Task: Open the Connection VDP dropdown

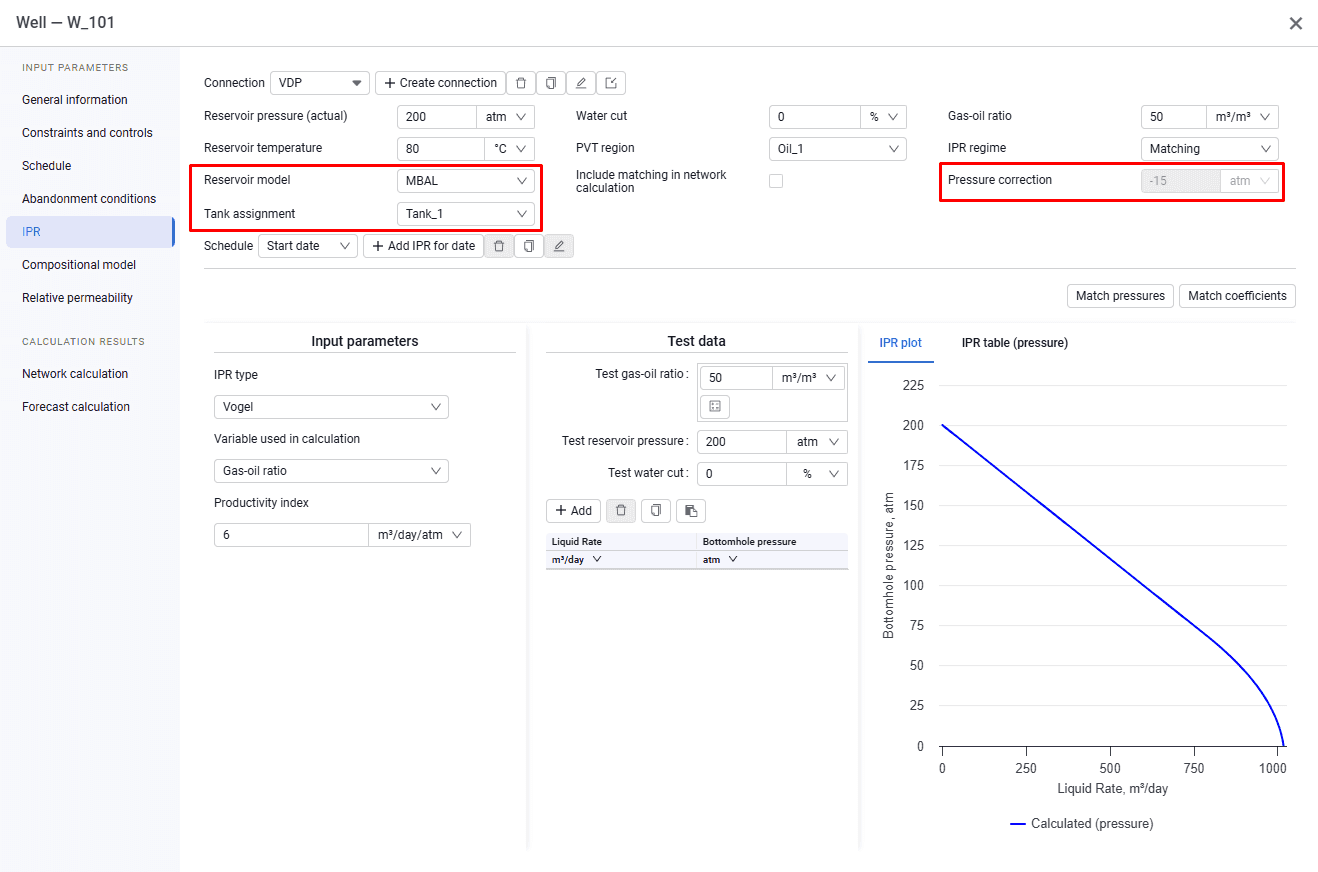Action: (x=320, y=83)
